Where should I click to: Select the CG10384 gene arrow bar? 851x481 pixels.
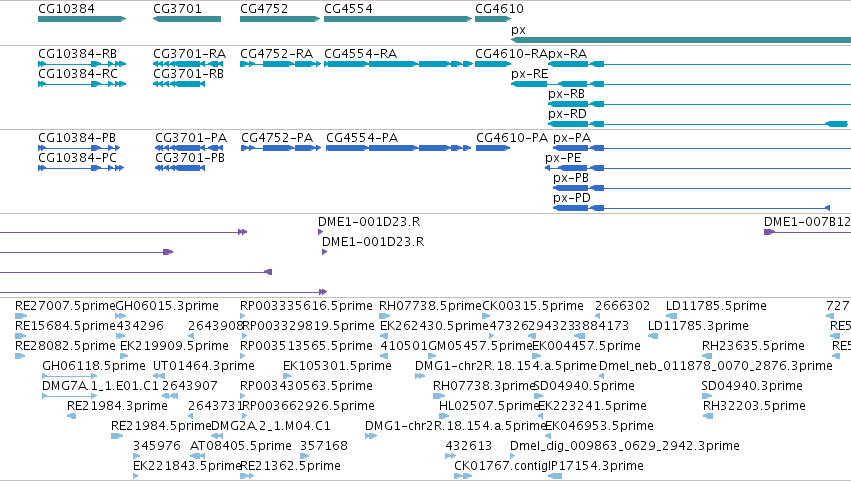point(82,19)
